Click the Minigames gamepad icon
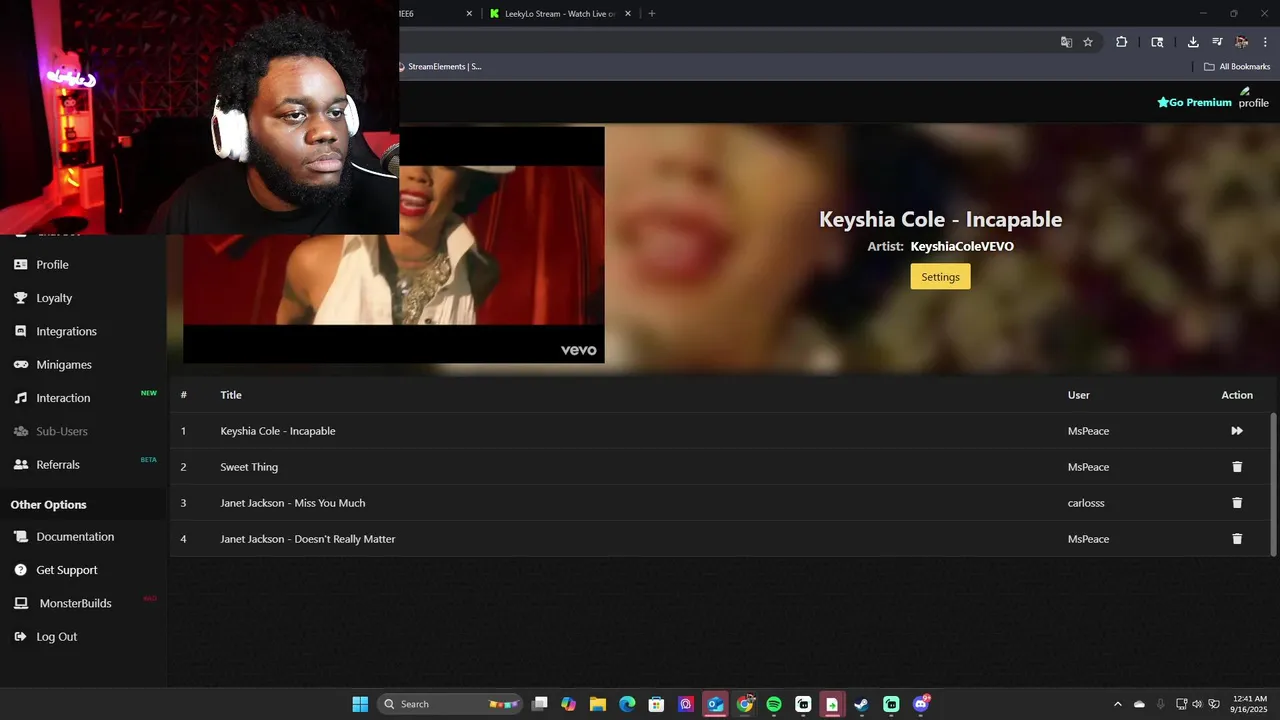 (x=20, y=365)
